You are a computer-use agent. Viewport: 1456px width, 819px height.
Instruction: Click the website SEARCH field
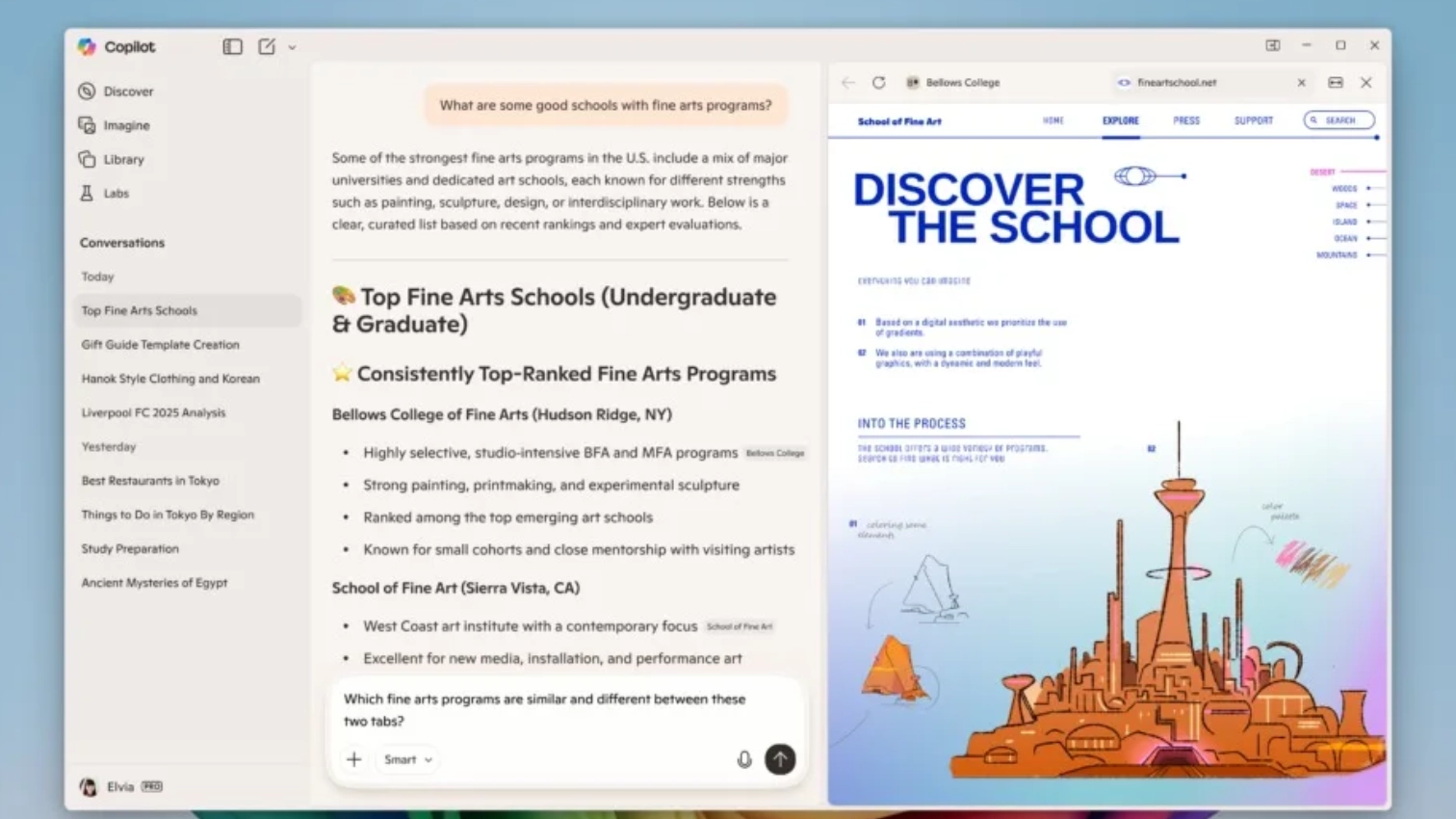[x=1339, y=120]
